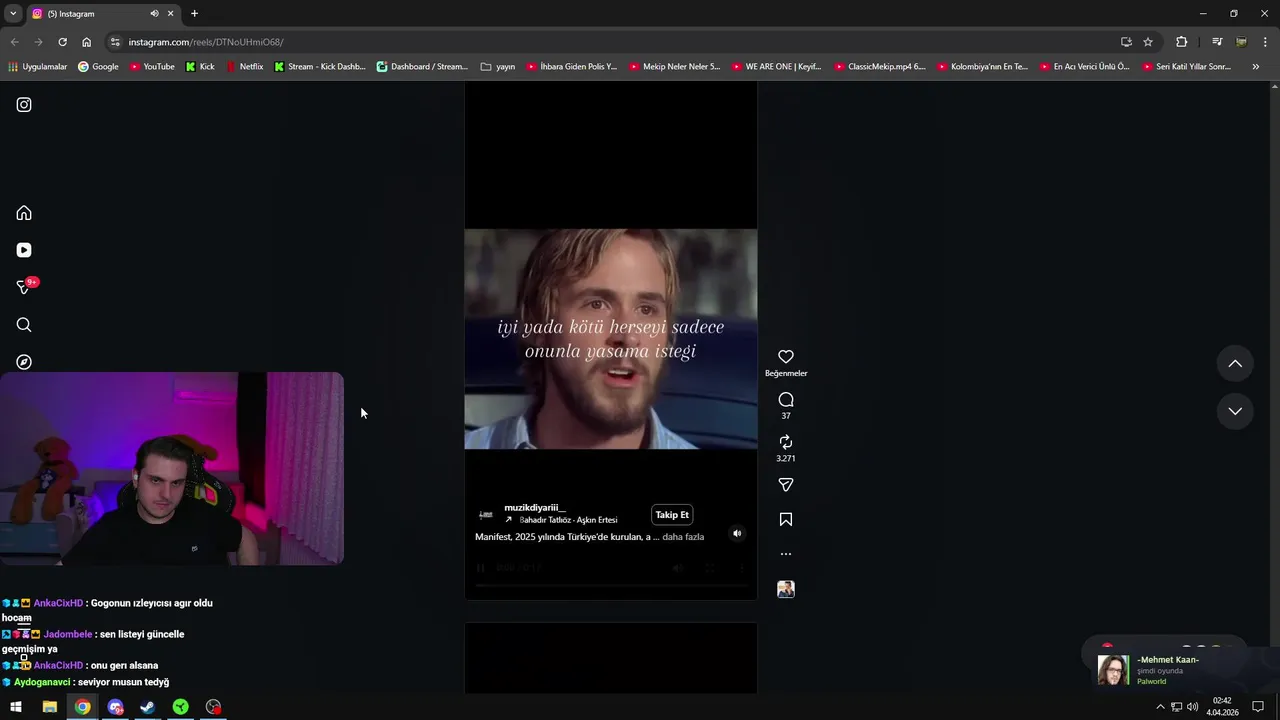
Task: Pause the reel video player
Action: [x=480, y=568]
